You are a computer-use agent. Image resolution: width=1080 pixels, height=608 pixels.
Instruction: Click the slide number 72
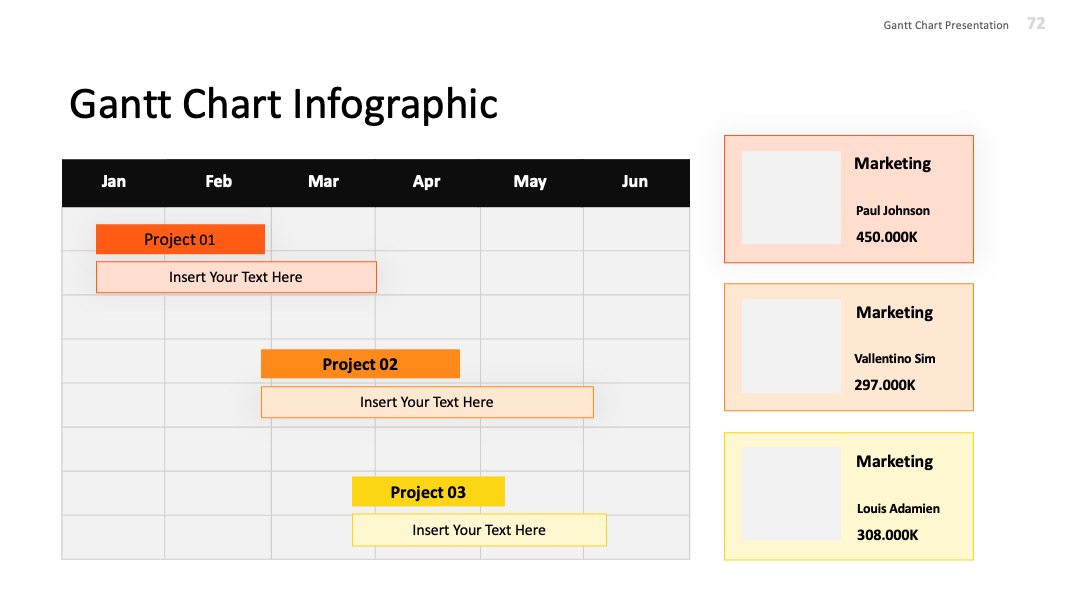[x=1036, y=23]
